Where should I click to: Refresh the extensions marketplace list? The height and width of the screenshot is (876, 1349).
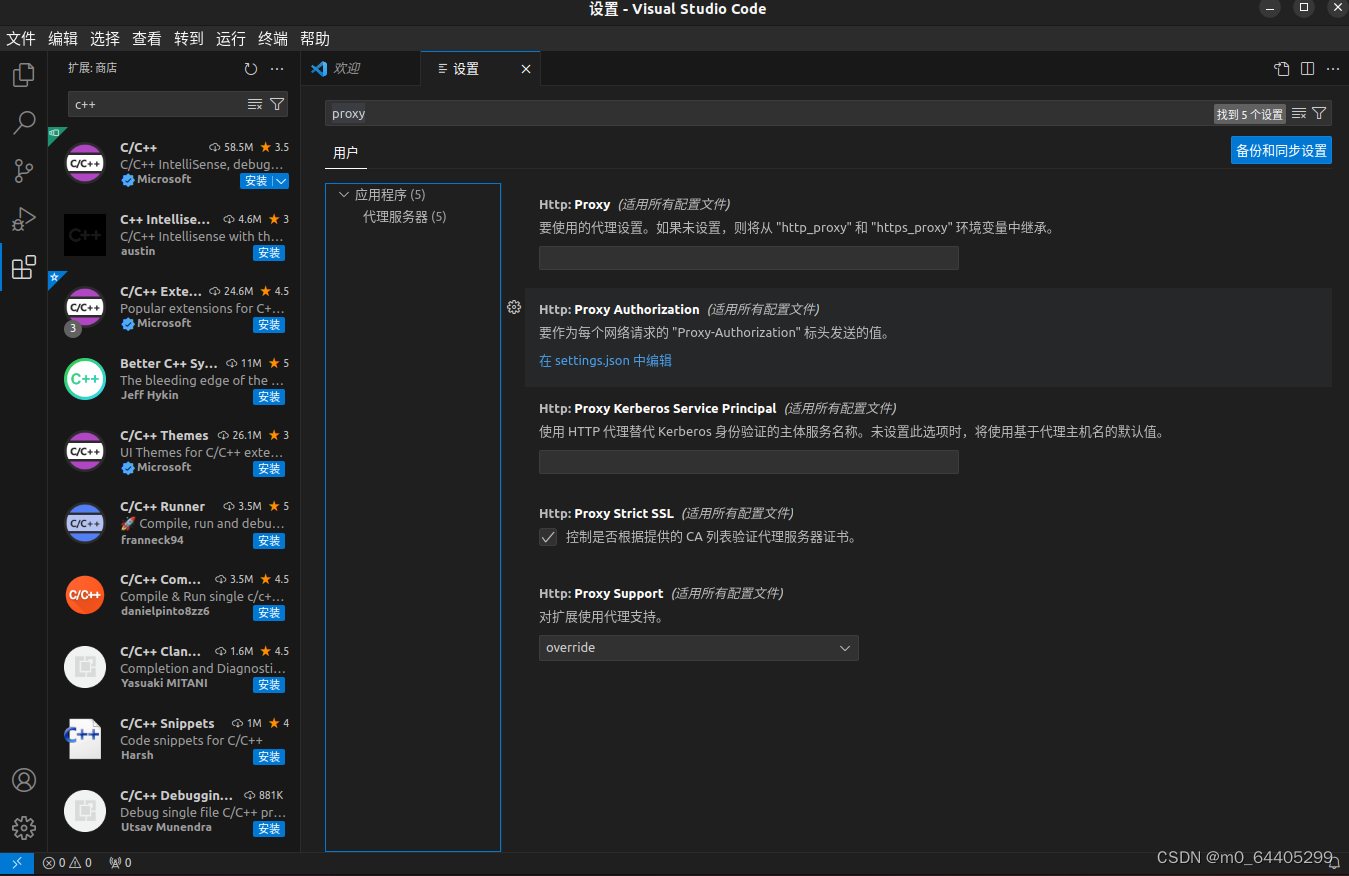point(250,68)
